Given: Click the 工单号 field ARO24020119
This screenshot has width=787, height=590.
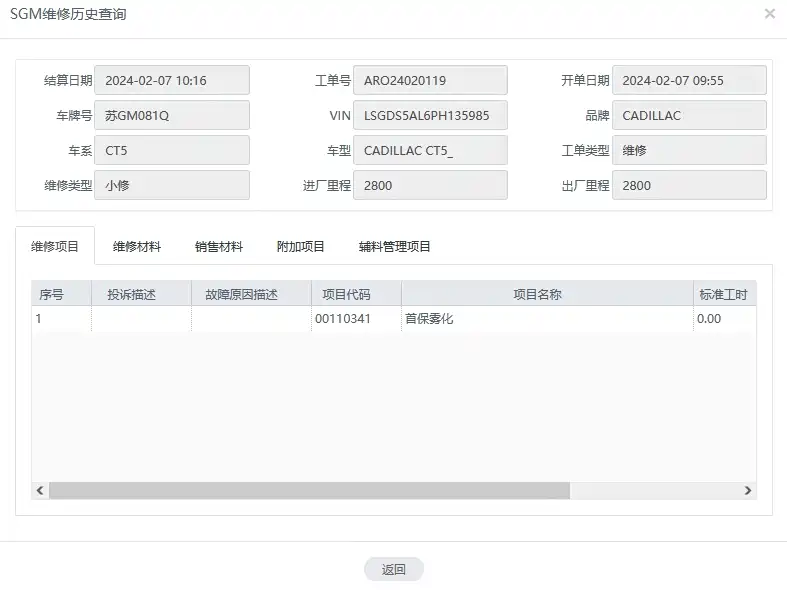Looking at the screenshot, I should 430,80.
